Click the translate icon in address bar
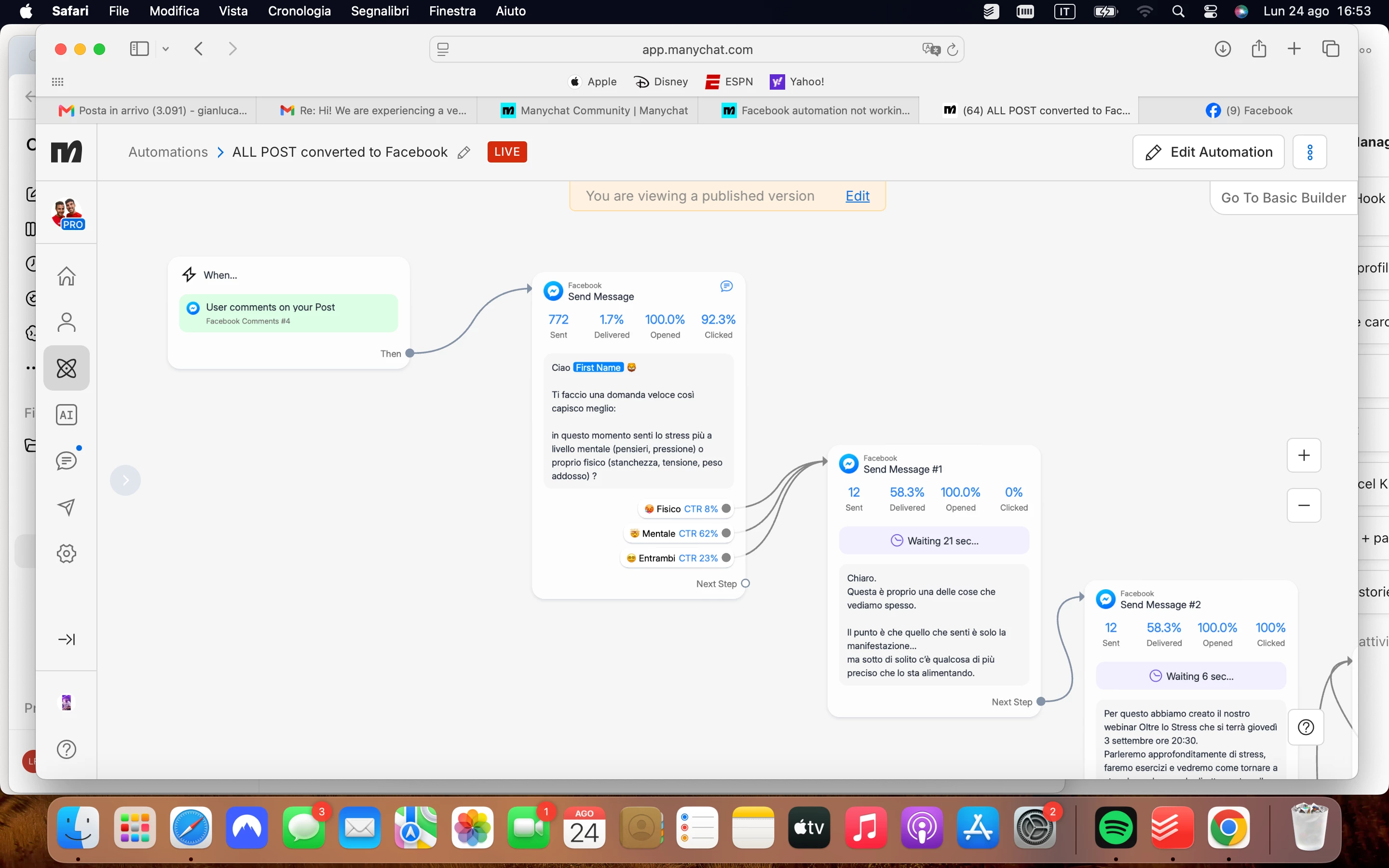Image resolution: width=1389 pixels, height=868 pixels. click(x=931, y=49)
